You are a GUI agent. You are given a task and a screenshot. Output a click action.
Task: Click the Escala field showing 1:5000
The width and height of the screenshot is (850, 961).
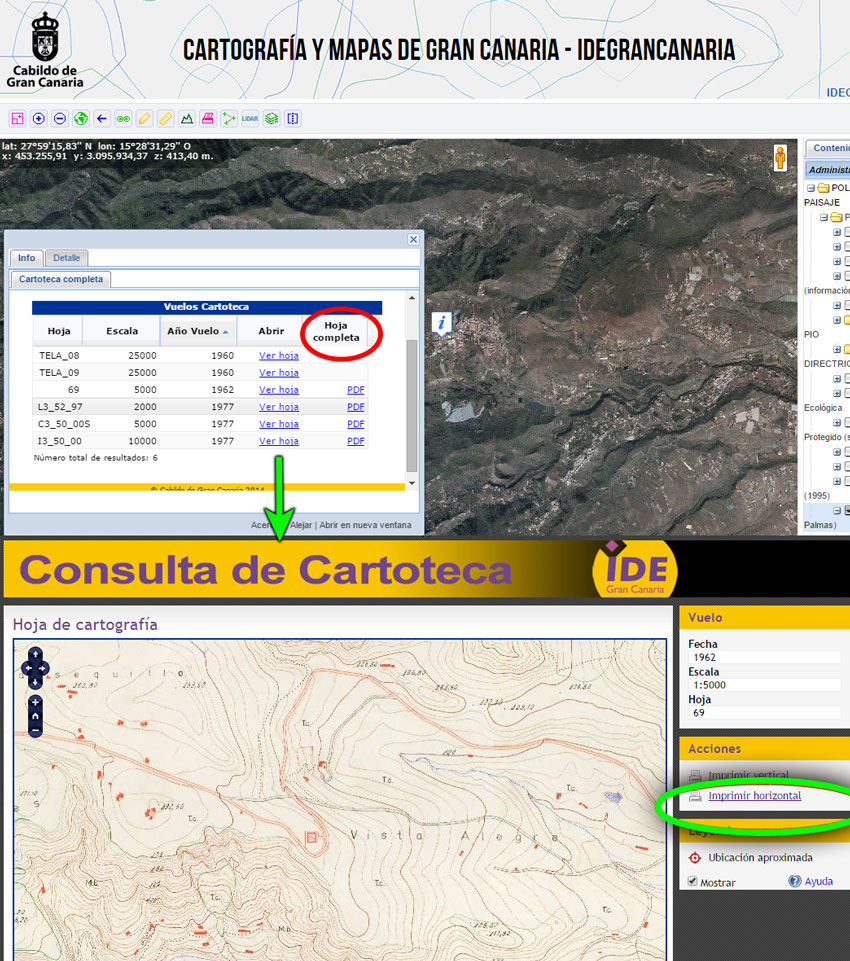764,685
